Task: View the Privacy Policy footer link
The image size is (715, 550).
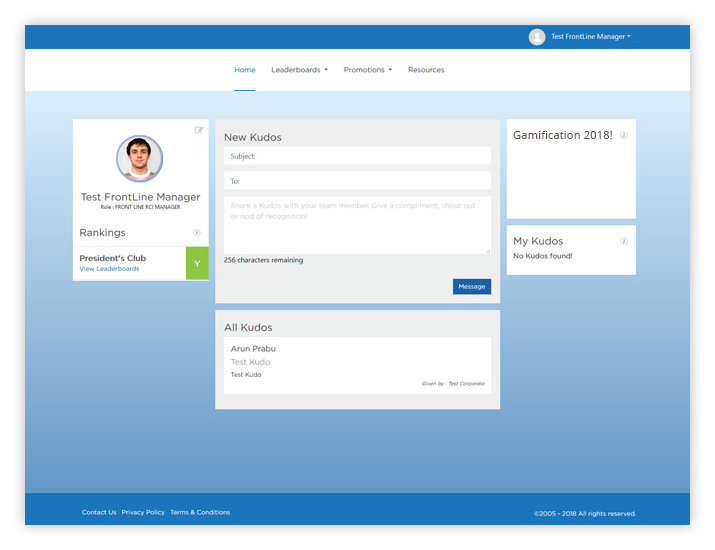Action: pos(143,512)
